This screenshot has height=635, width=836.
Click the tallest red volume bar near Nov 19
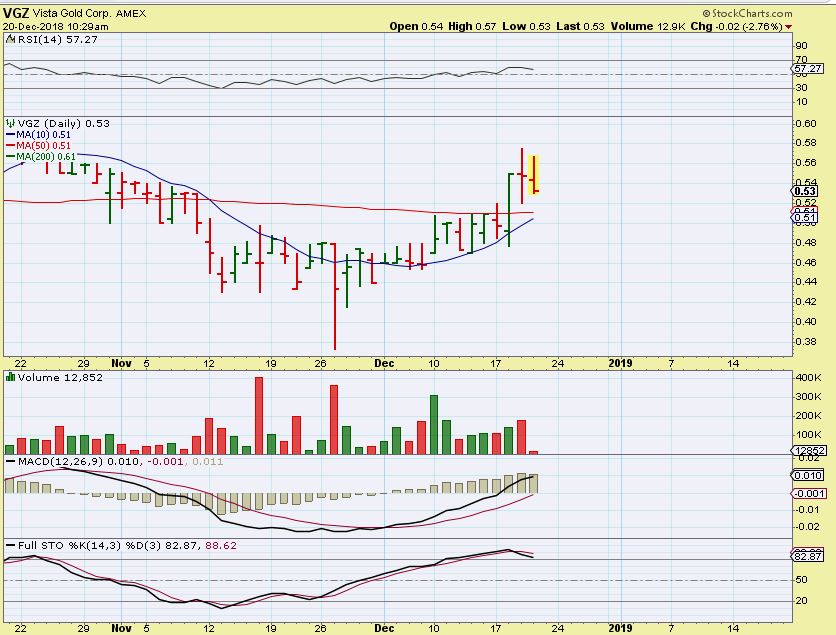(x=259, y=415)
